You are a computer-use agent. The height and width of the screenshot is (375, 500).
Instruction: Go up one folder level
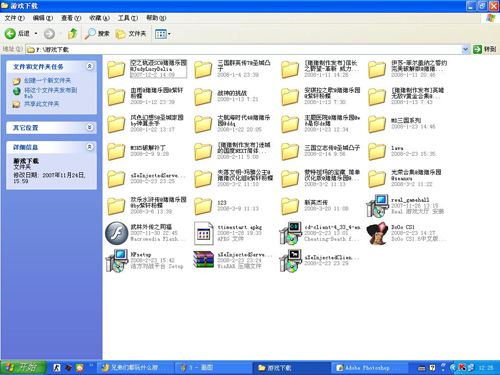72,33
